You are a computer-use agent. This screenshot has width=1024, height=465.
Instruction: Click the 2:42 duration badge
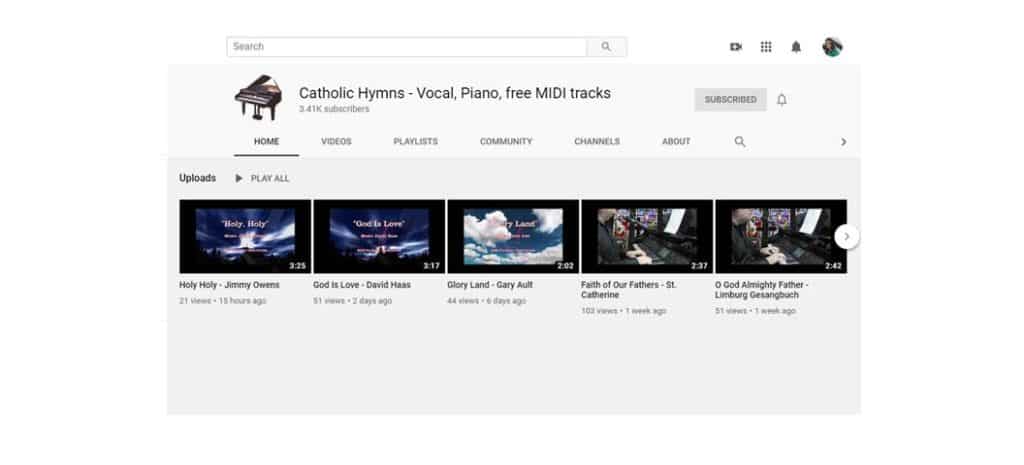tap(833, 266)
